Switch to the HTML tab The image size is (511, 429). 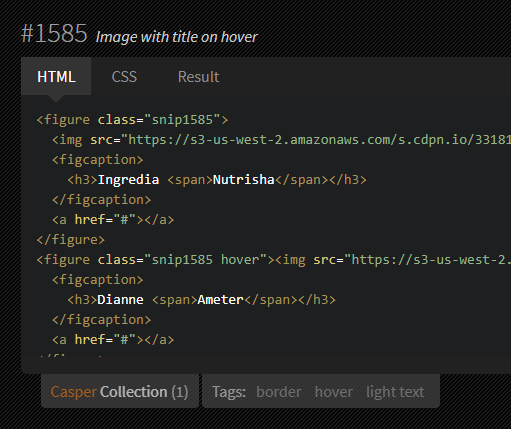click(56, 77)
